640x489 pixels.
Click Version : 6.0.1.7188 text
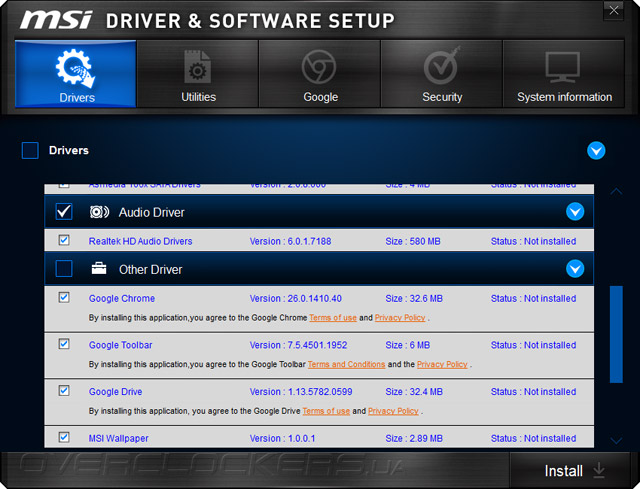click(291, 241)
